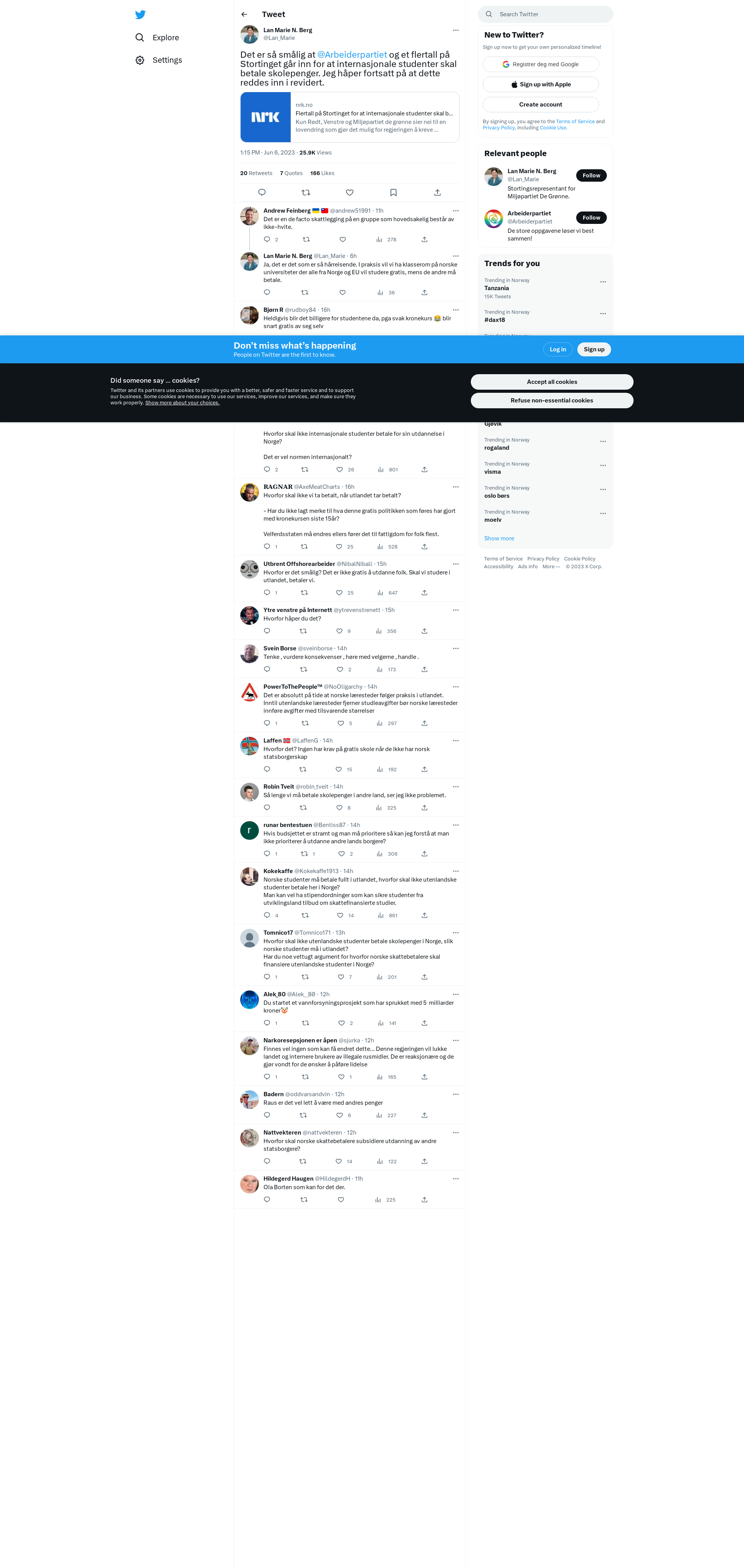Expand the More footer link
This screenshot has height=1568, width=744.
(x=551, y=567)
